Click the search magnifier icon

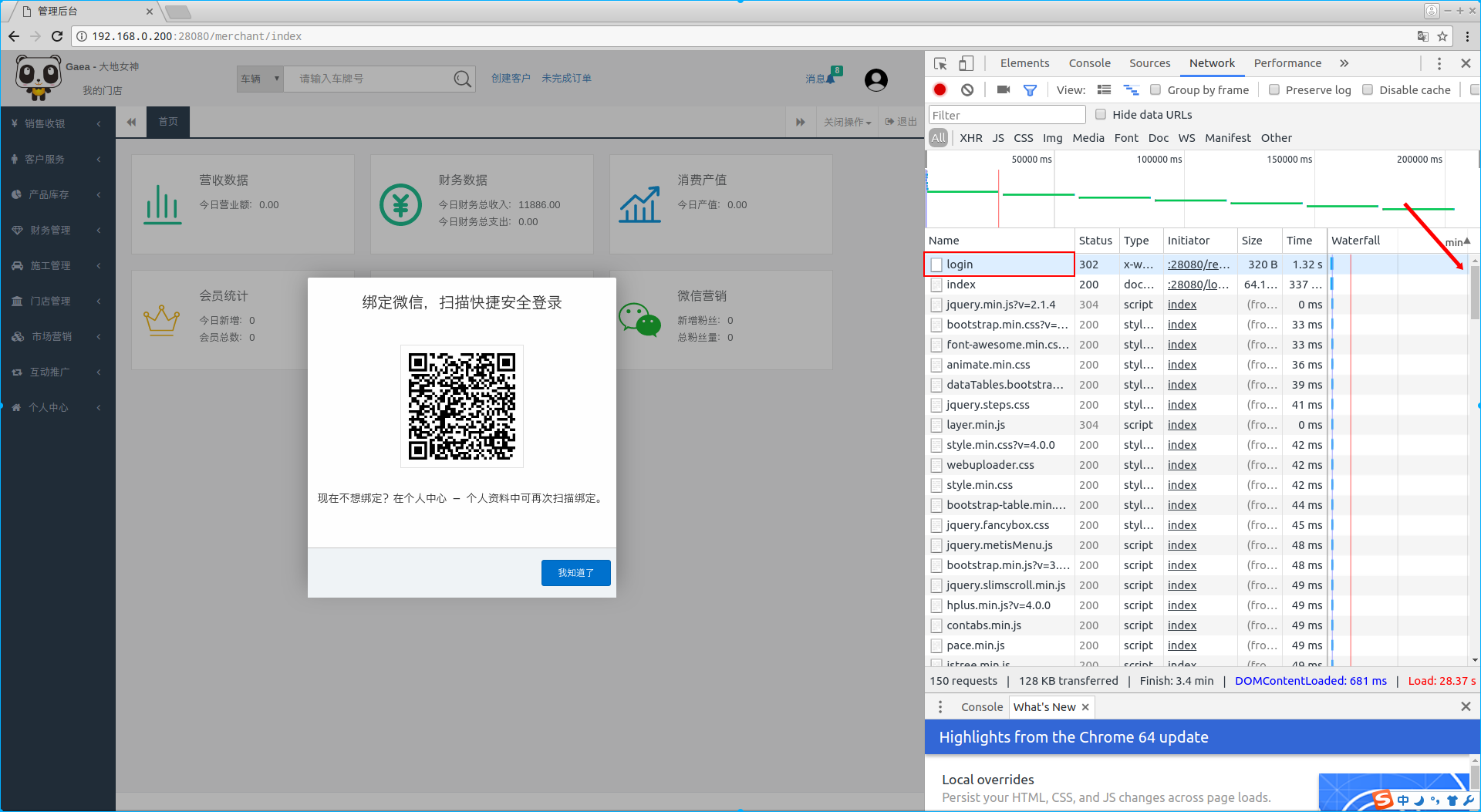pyautogui.click(x=462, y=79)
